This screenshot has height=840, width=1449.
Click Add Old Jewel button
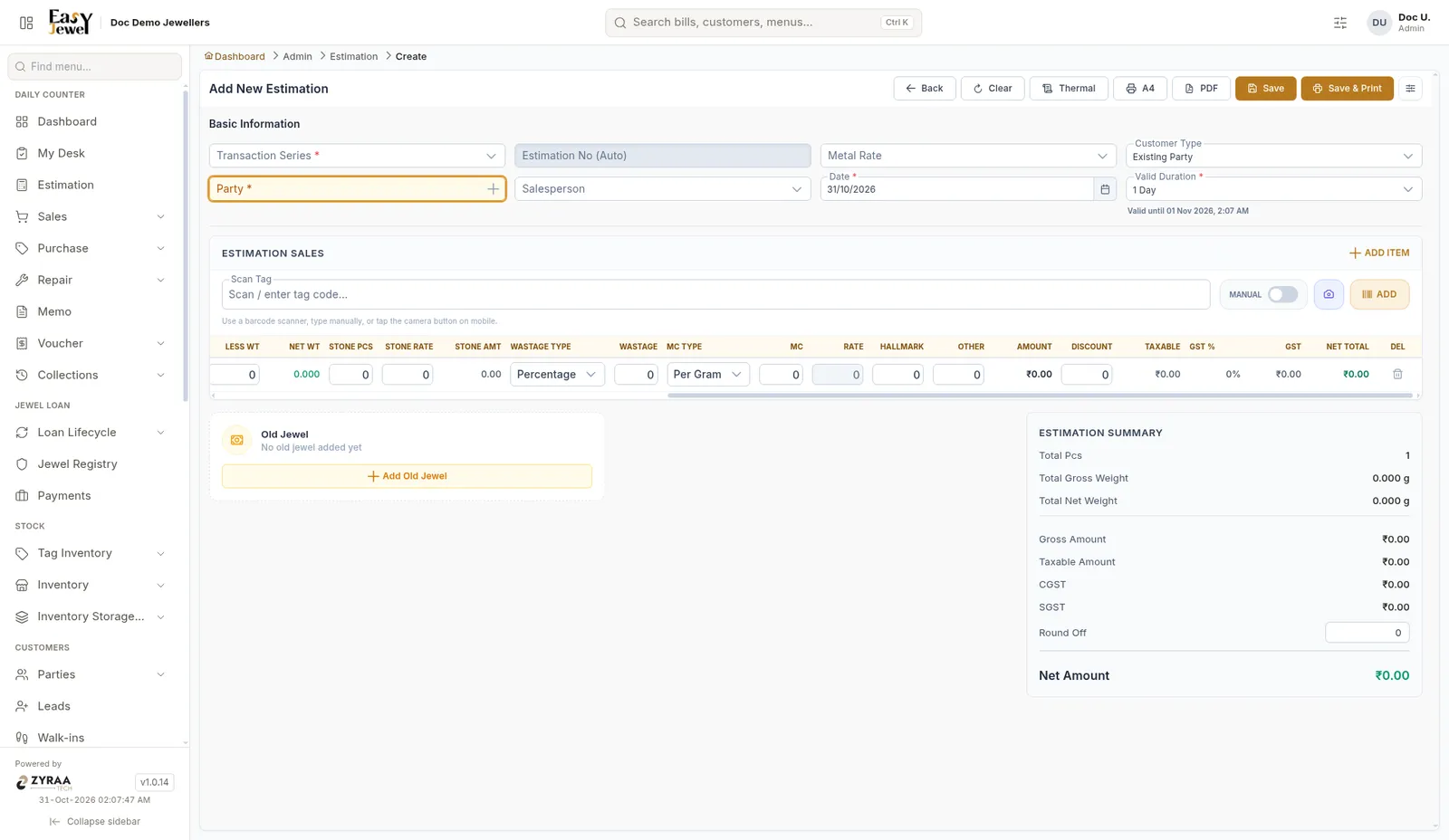pyautogui.click(x=407, y=476)
